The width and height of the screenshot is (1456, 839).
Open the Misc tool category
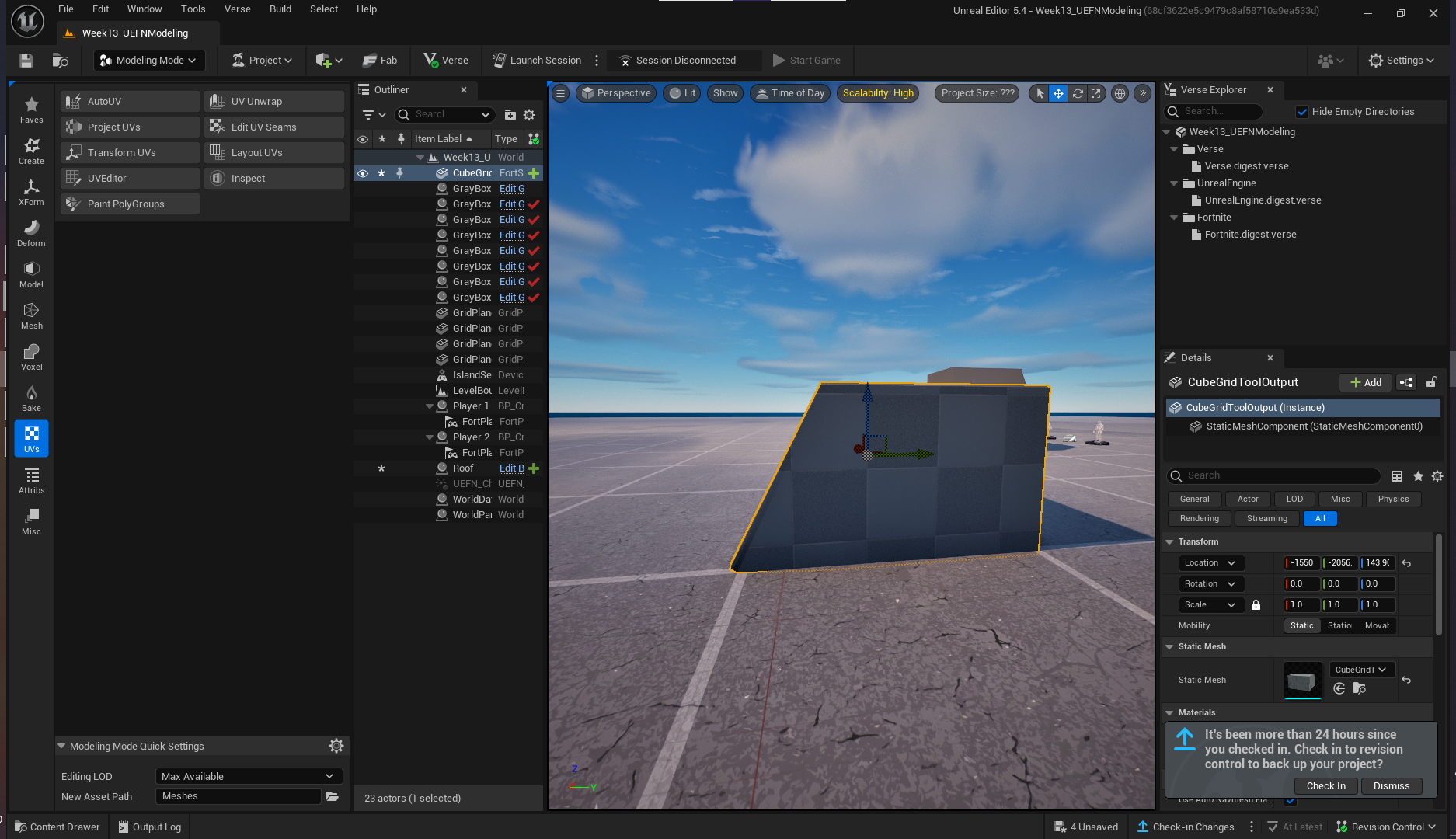(x=31, y=521)
